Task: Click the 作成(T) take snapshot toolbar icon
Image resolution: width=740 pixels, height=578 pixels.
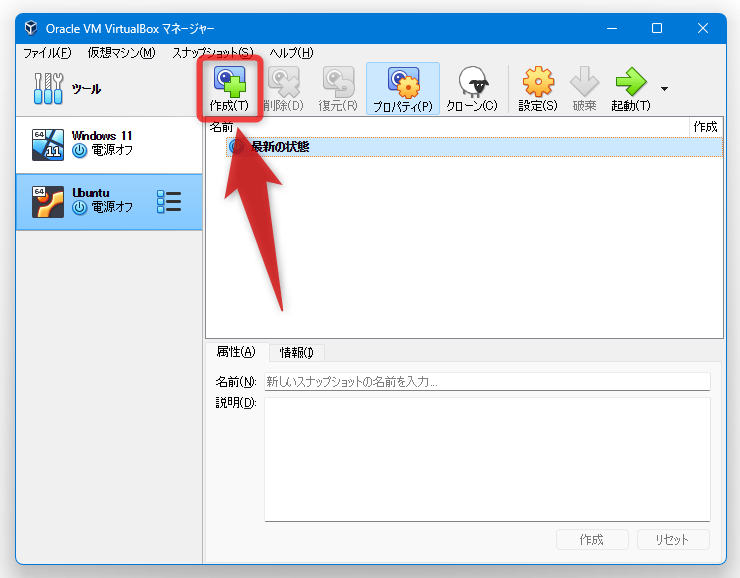Action: [x=229, y=82]
